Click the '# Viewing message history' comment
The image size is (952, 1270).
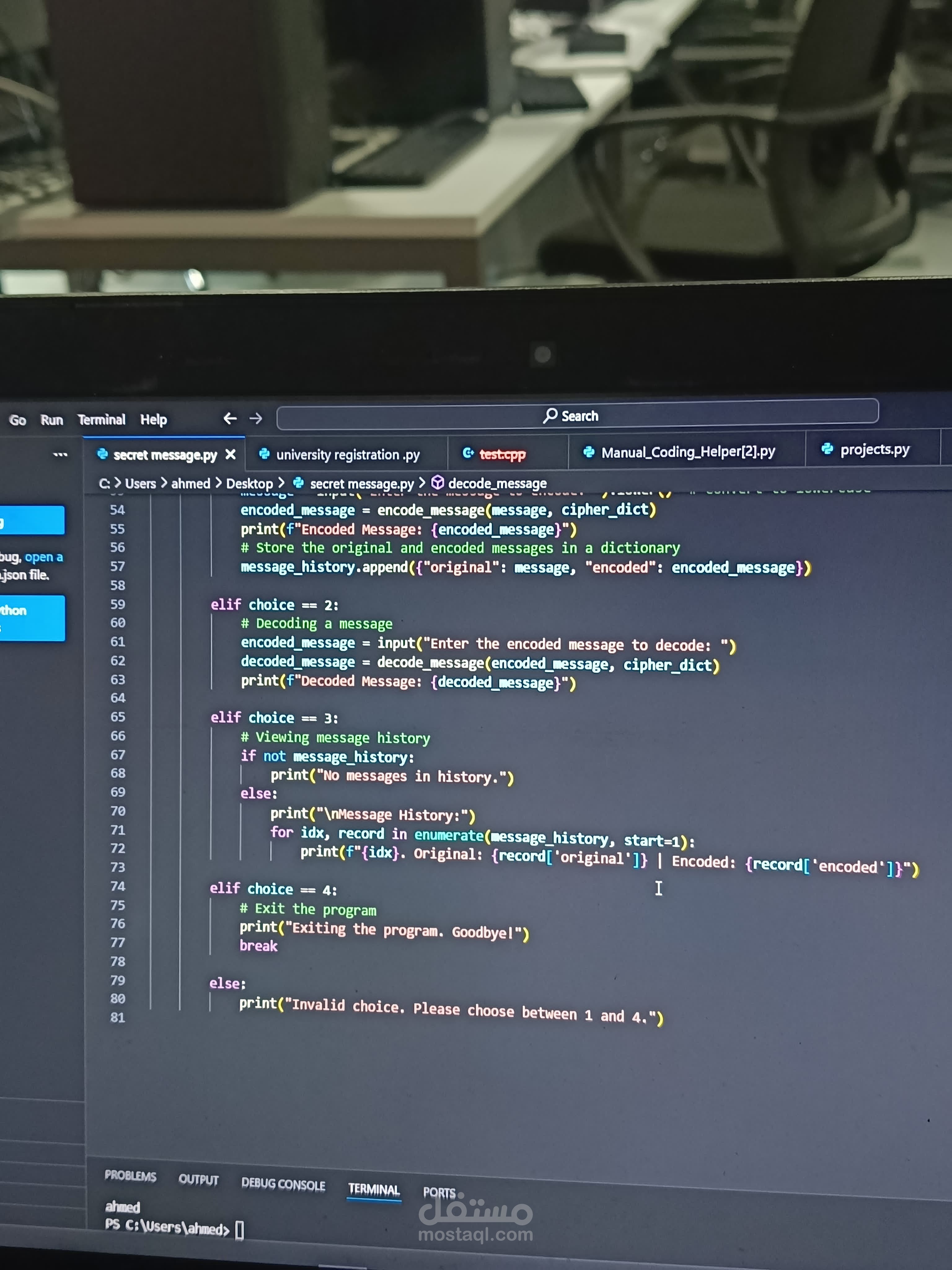point(335,737)
